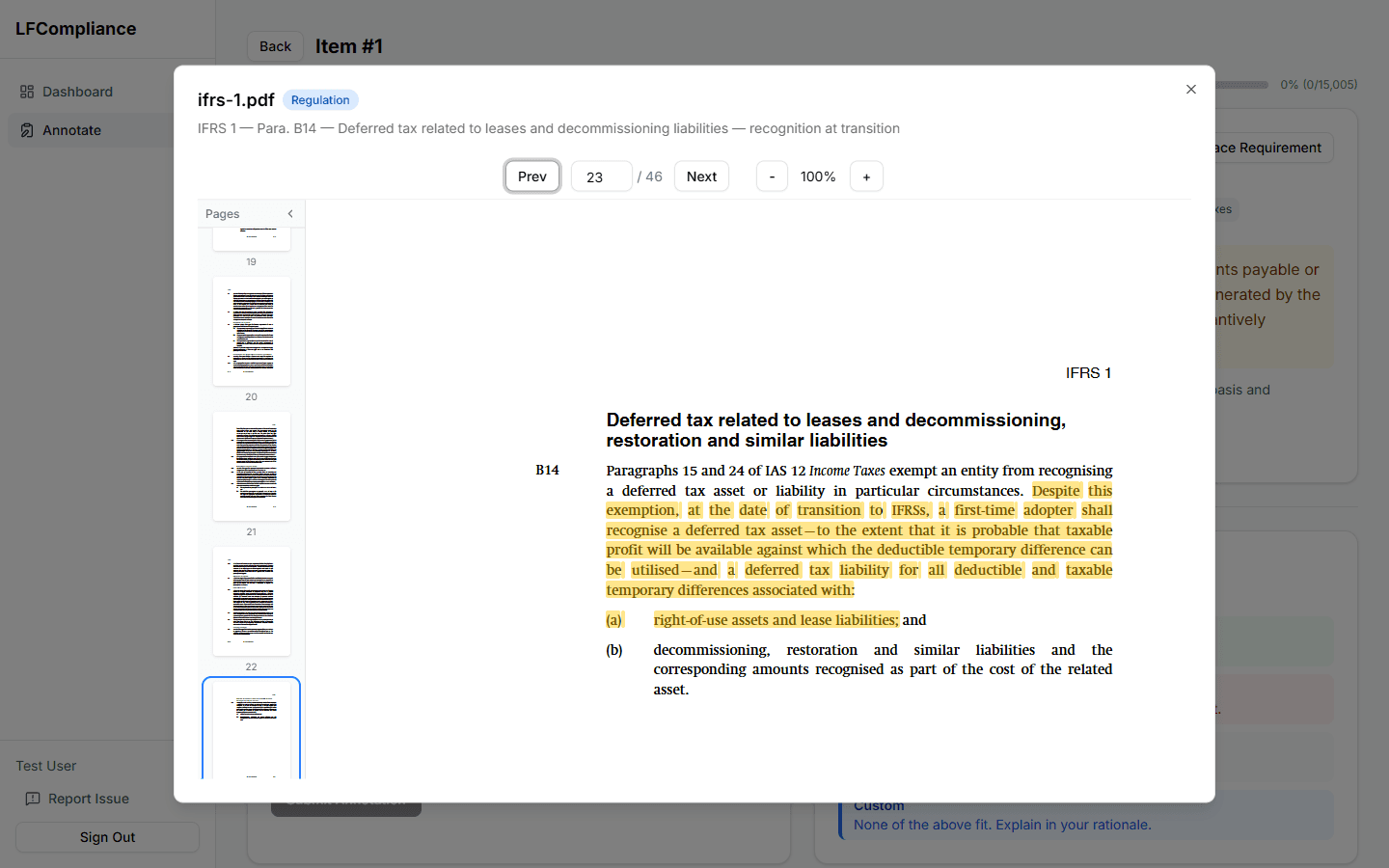Zoom out with the minus icon
This screenshot has height=868, width=1389.
pyautogui.click(x=772, y=176)
